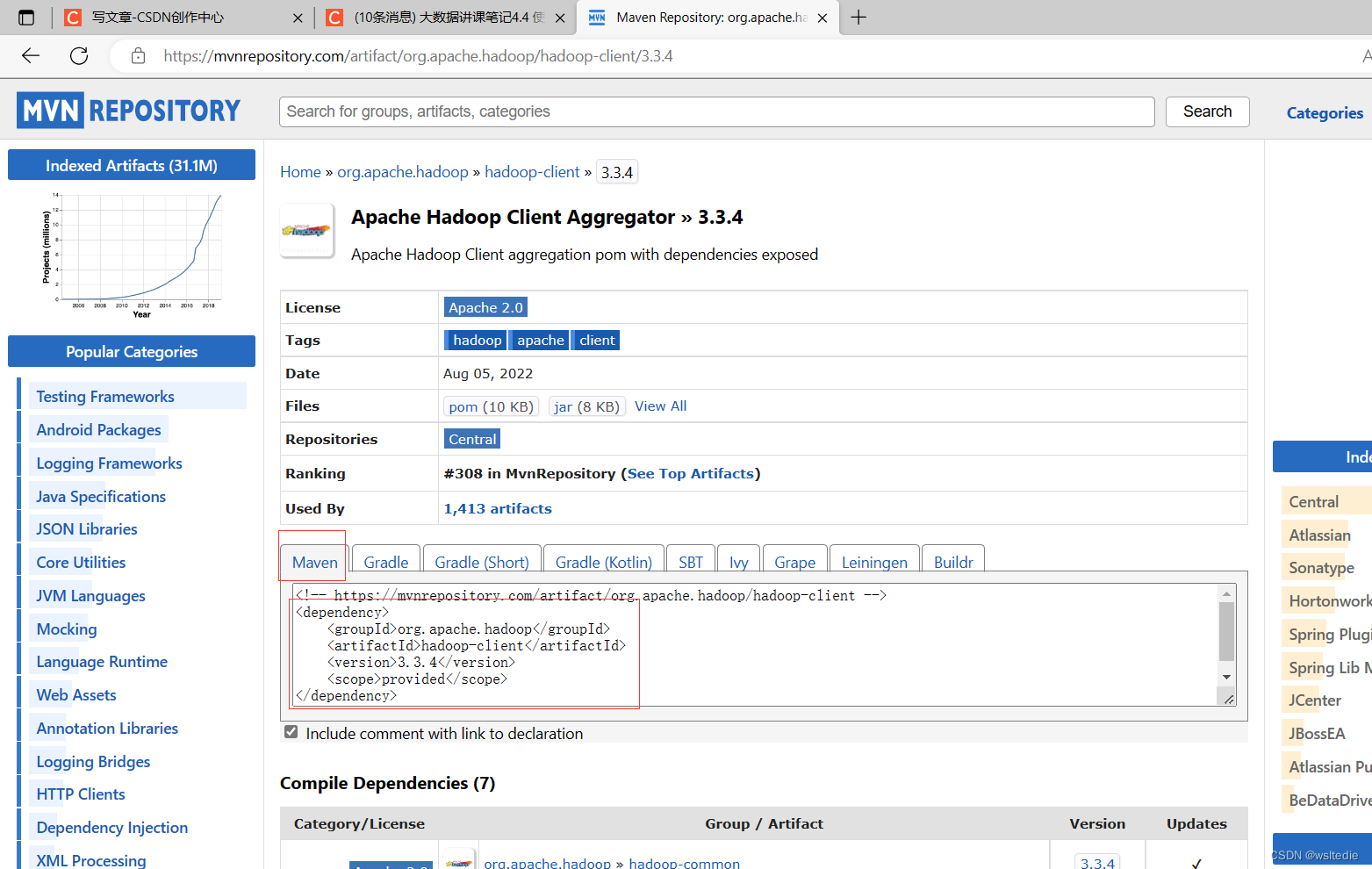Screen dimensions: 1372x869
Task: Open Android Packages category
Action: point(98,430)
